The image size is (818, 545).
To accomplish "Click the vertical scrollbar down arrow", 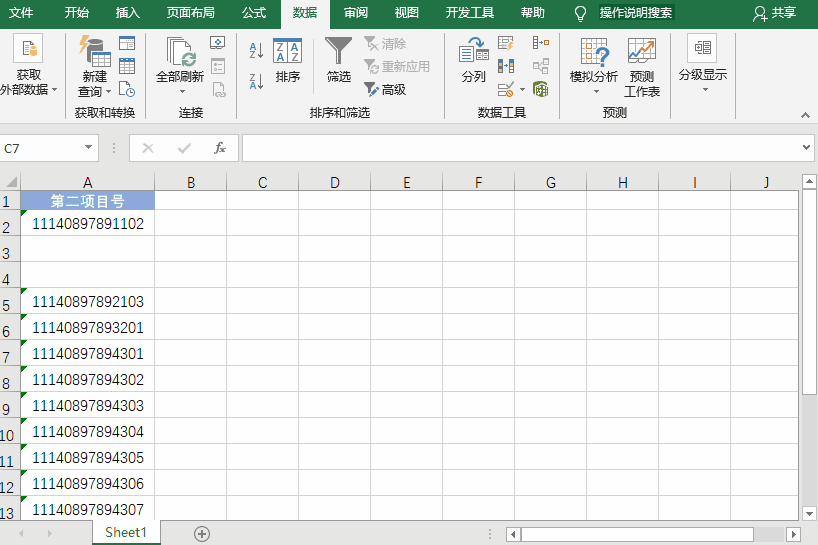I will point(809,513).
